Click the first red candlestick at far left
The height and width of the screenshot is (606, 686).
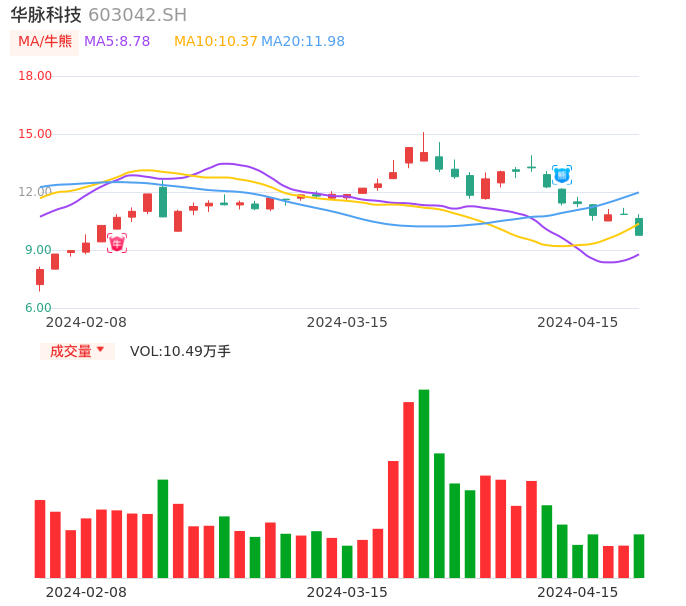tap(40, 277)
